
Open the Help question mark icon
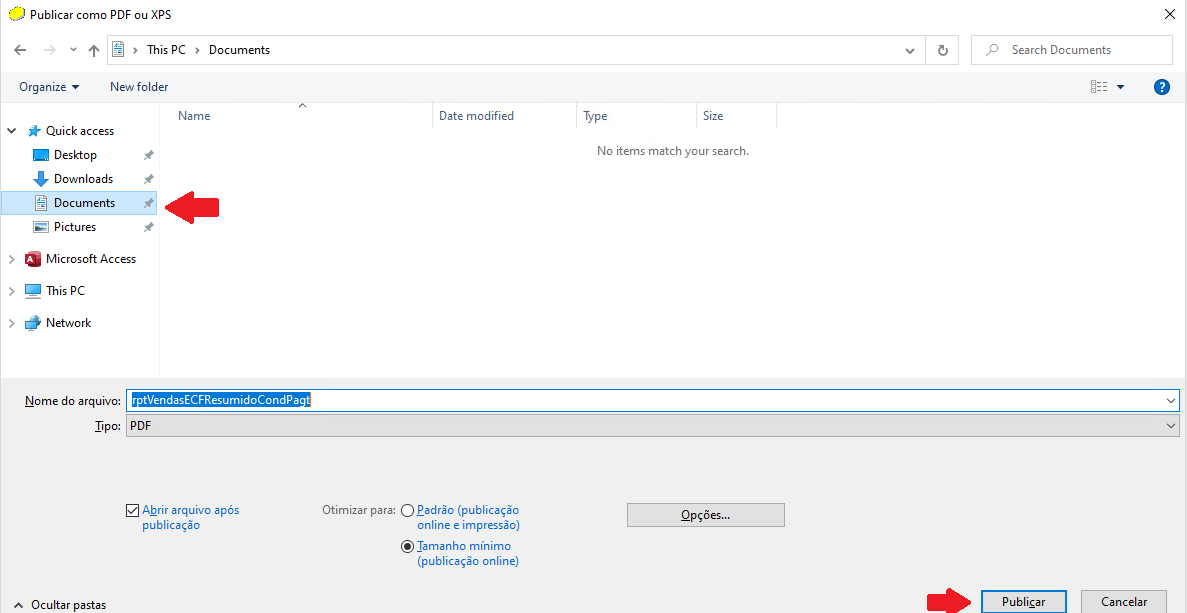click(1161, 87)
